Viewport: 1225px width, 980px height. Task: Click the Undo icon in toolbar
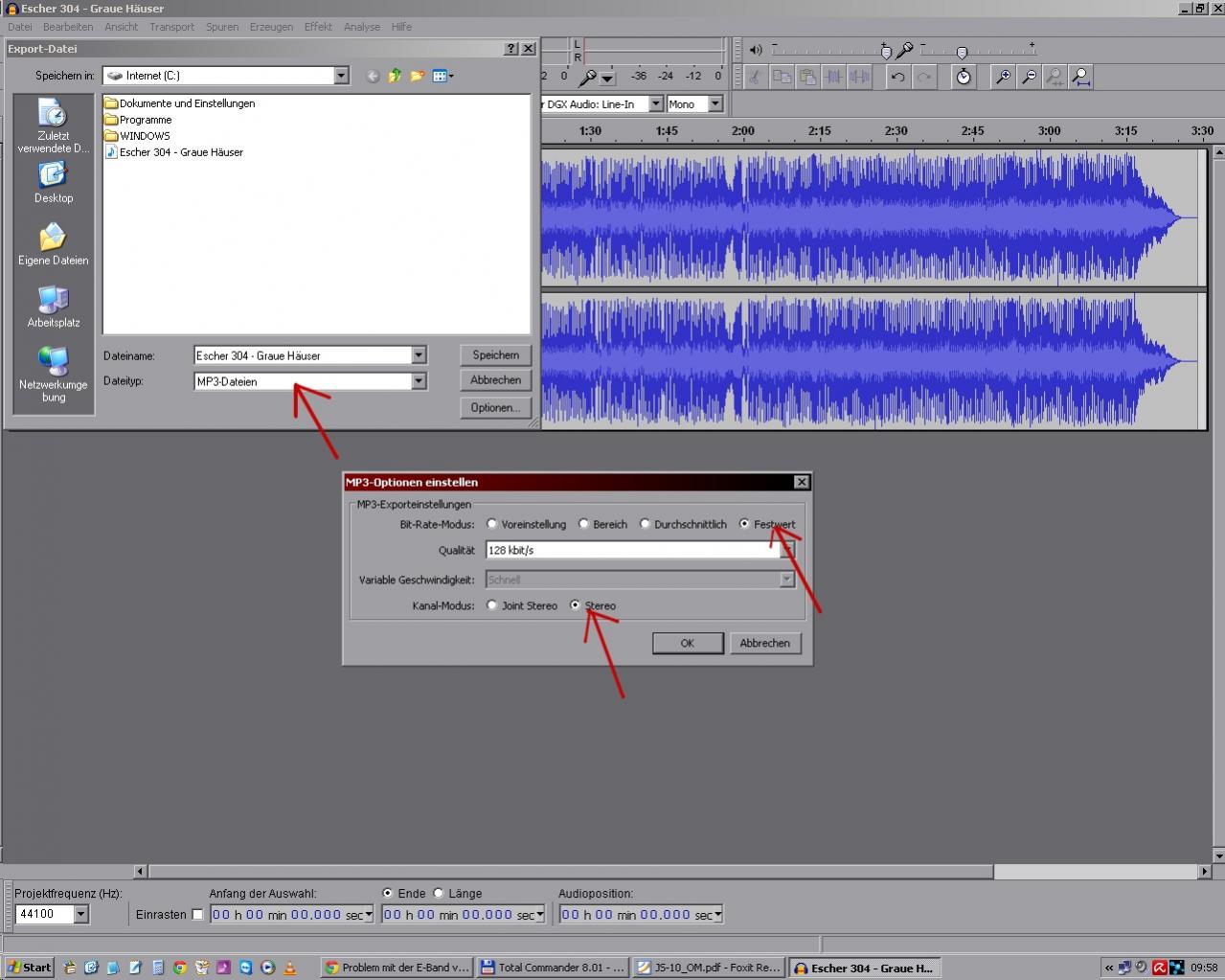tap(897, 77)
